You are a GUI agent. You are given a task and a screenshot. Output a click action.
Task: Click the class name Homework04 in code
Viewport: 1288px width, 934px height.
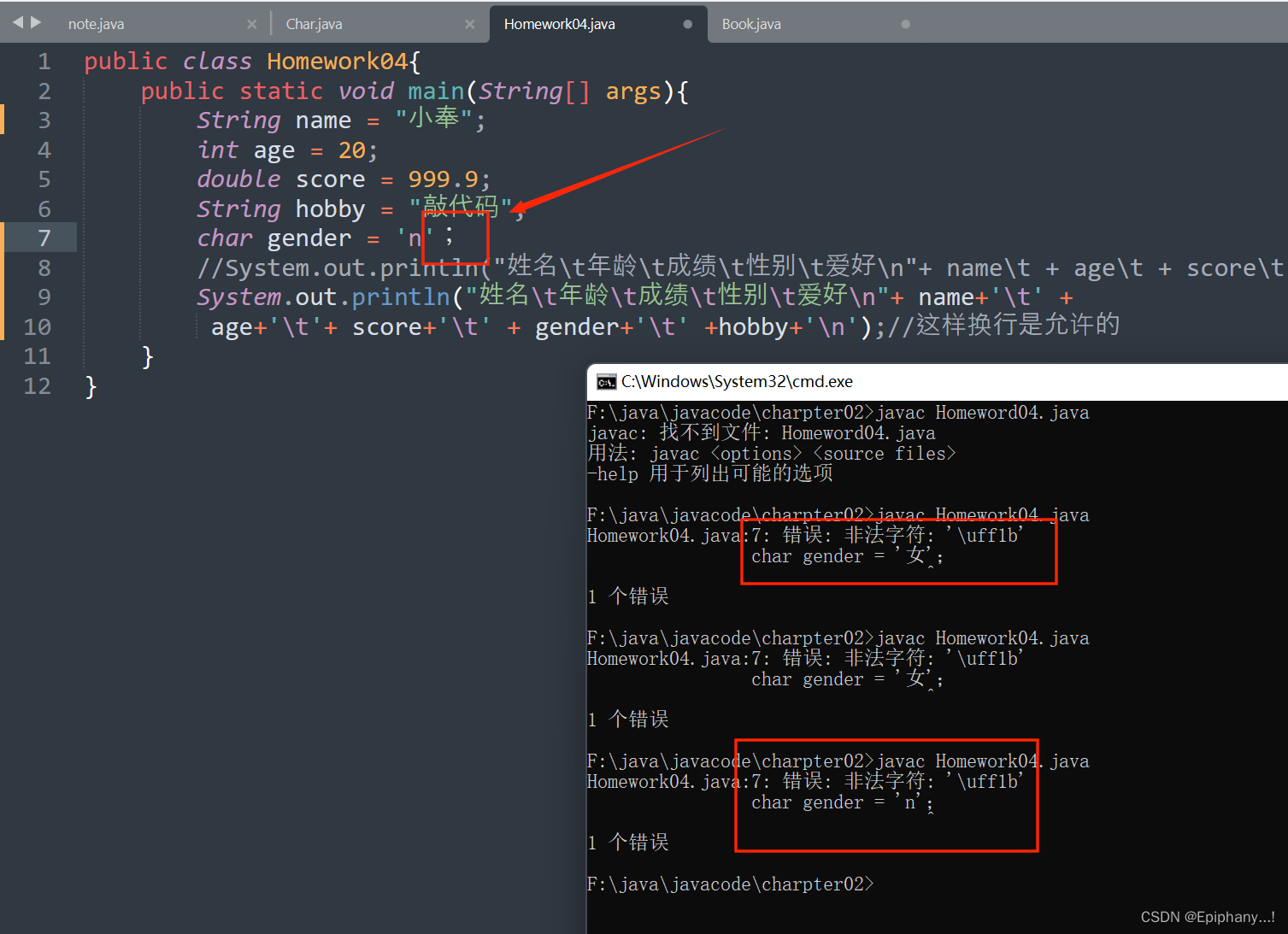(x=338, y=62)
